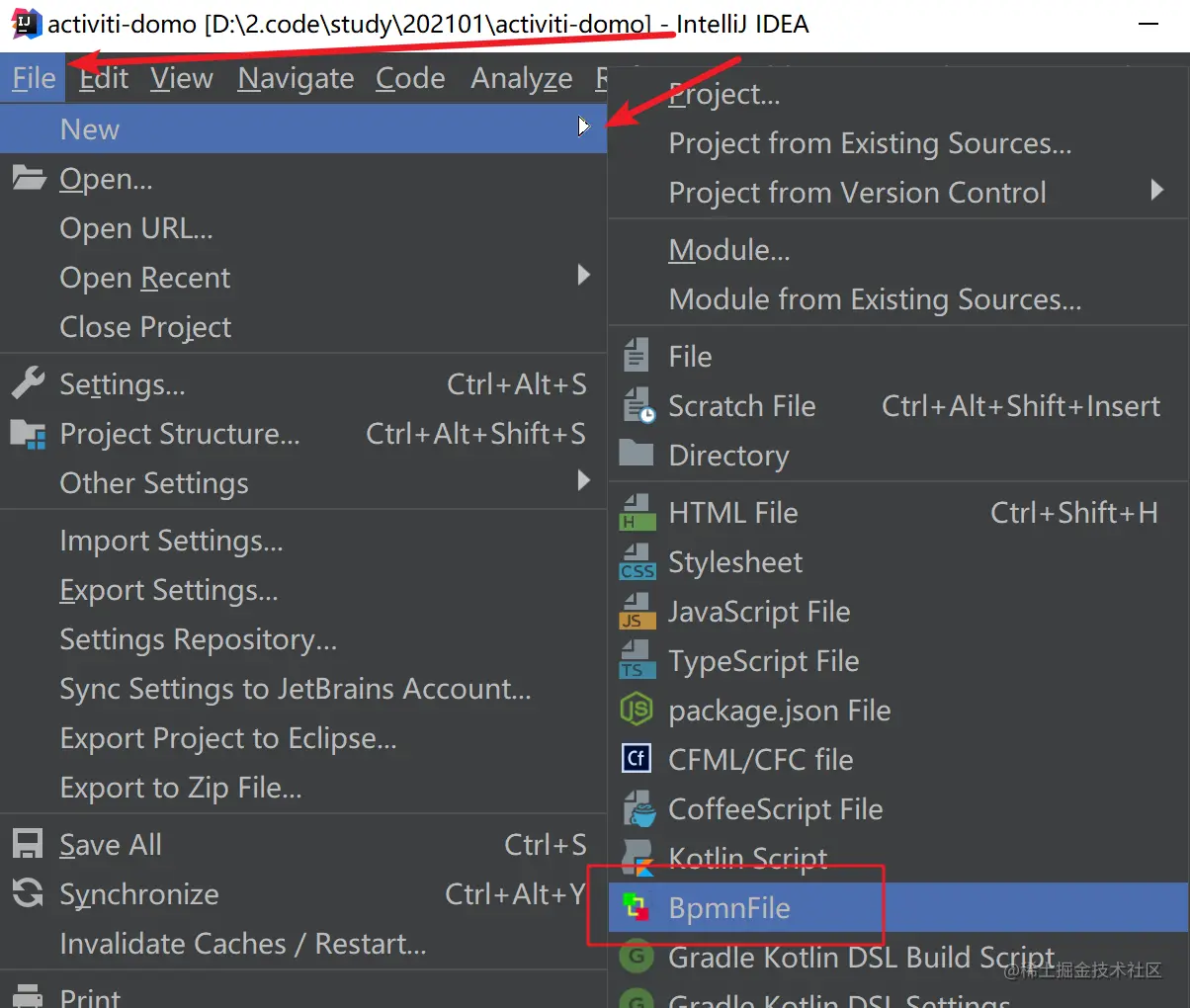Create new TypeScript File

898,661
